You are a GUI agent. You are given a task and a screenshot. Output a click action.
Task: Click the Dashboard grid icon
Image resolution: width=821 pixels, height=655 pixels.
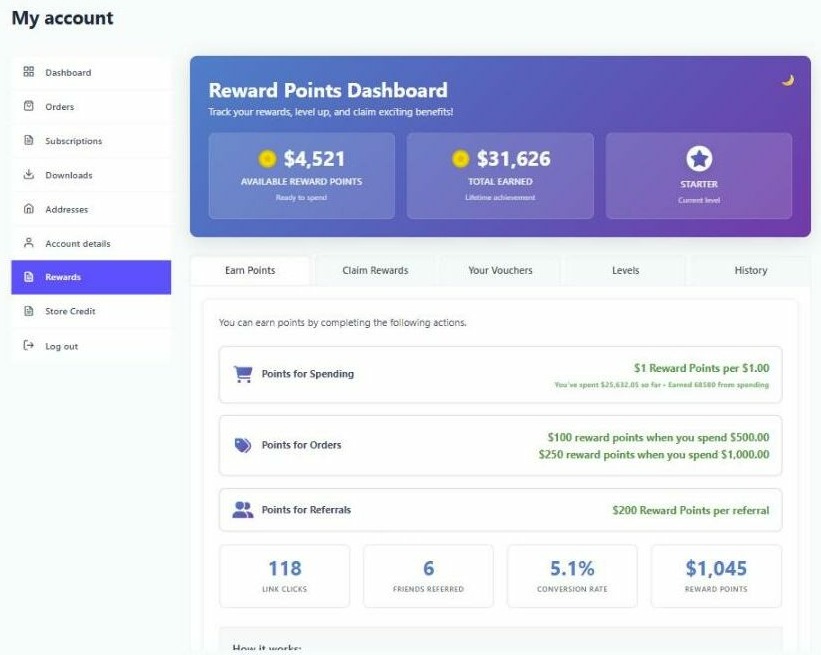tap(29, 72)
